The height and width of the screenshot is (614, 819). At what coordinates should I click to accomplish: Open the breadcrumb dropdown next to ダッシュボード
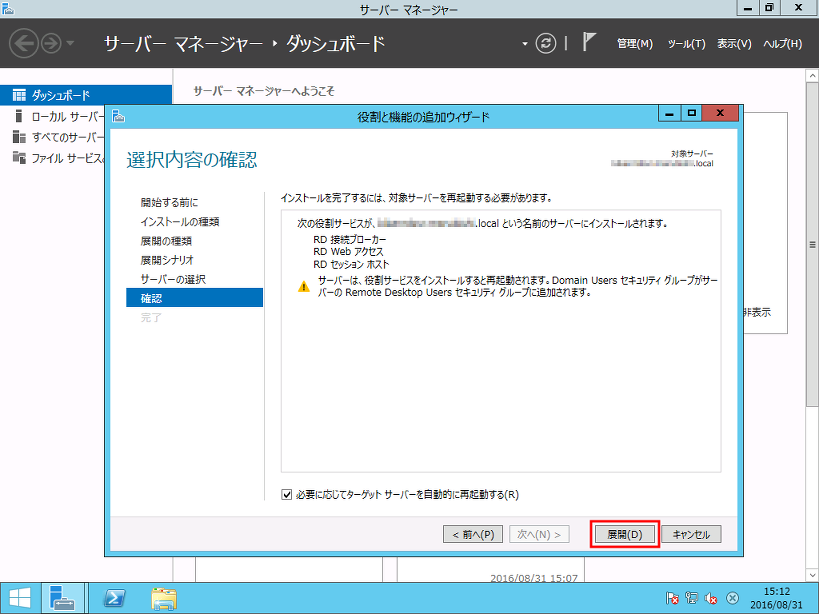tap(524, 44)
